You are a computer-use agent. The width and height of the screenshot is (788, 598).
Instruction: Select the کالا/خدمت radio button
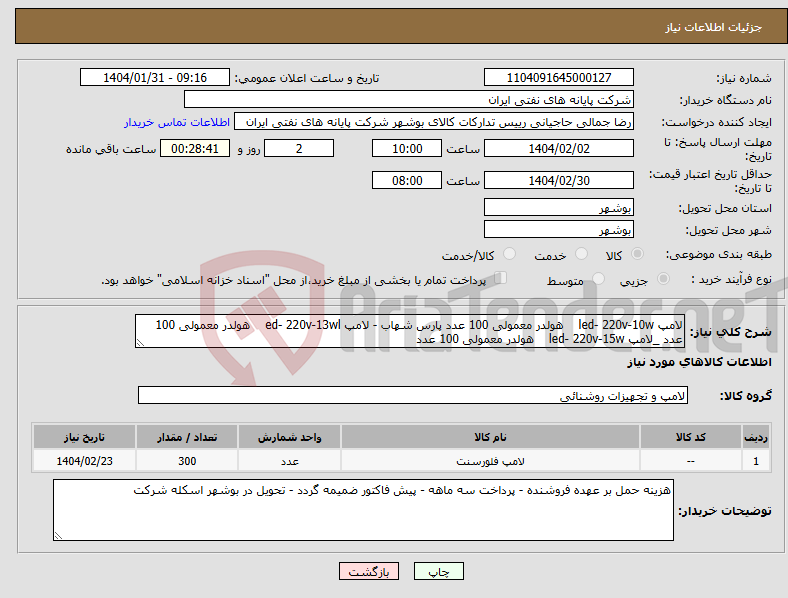(x=510, y=254)
